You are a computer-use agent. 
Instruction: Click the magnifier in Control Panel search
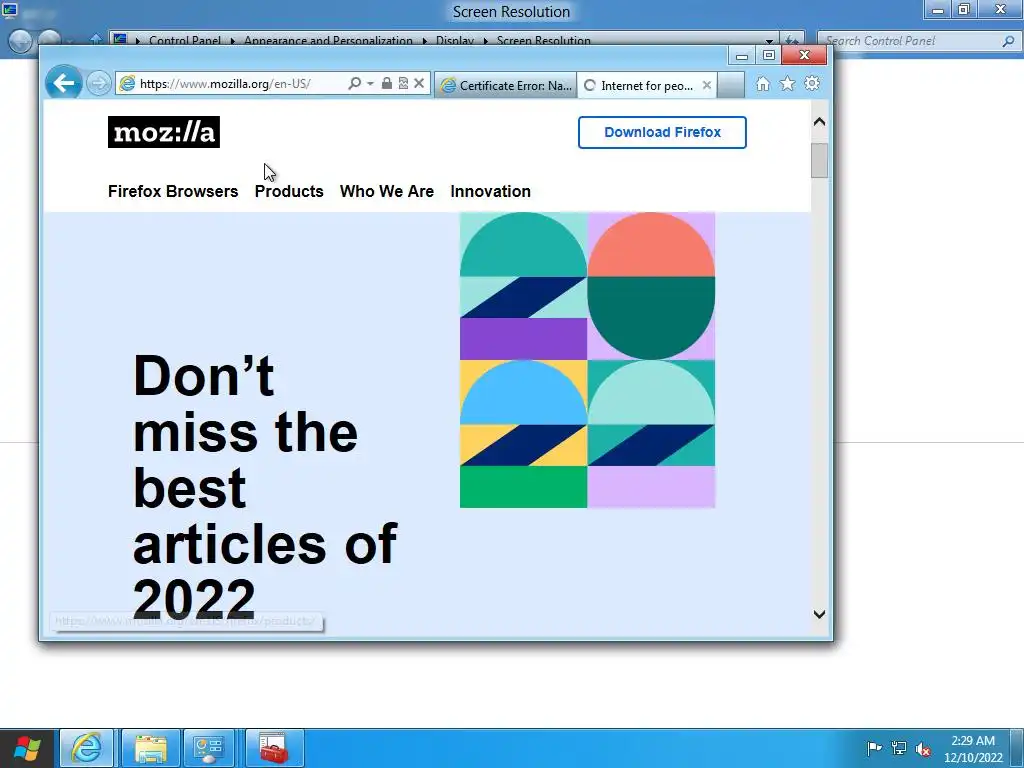point(1008,40)
